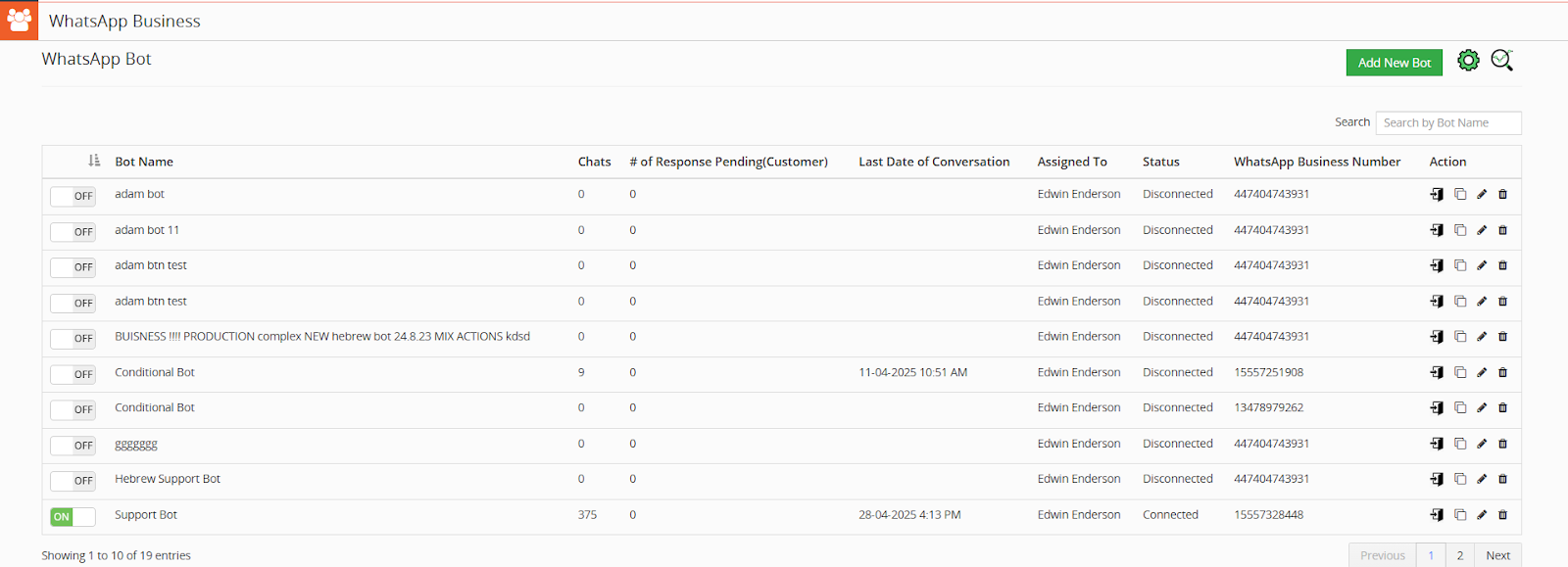Edit adam bot with pencil icon
Screen dimensions: 1568x567
(1482, 195)
